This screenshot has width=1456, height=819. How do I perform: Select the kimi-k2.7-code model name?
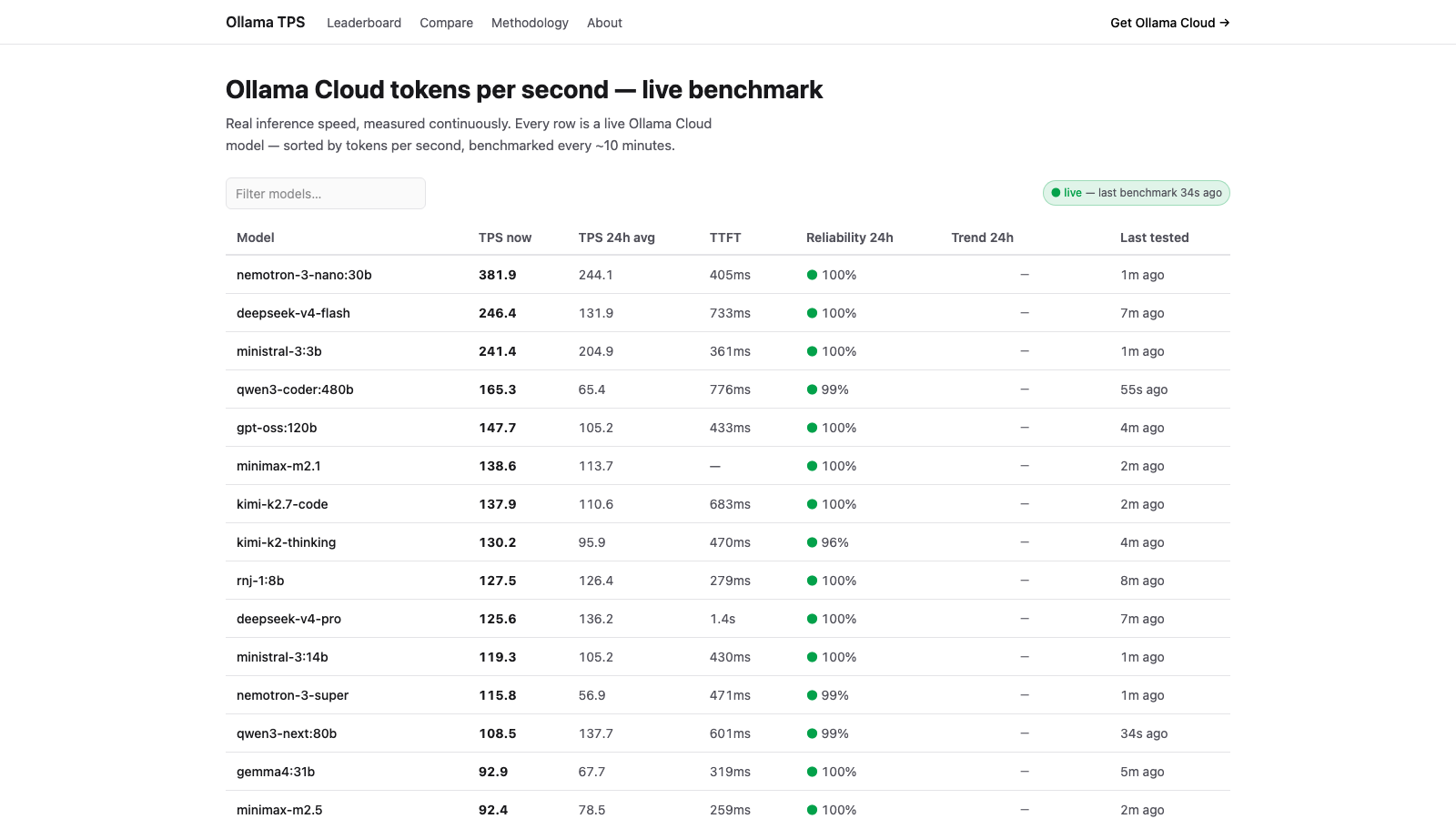(282, 504)
